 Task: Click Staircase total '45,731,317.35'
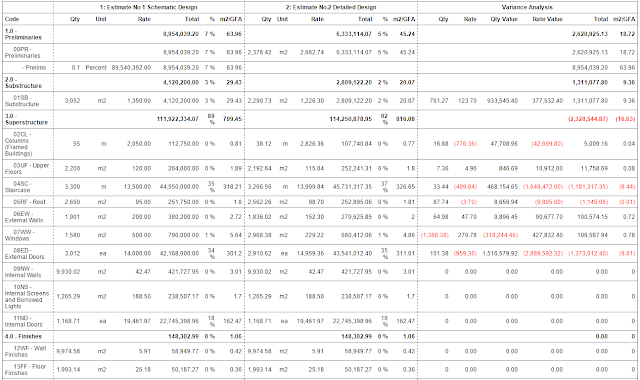coord(352,187)
